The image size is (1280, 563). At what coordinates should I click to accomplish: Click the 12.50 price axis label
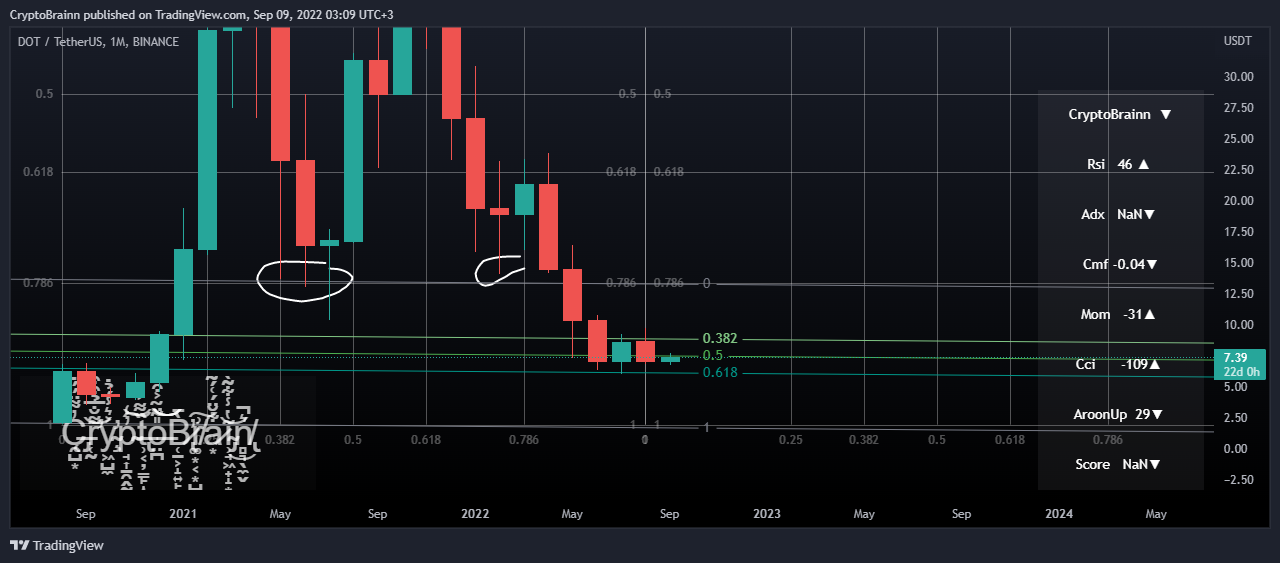pyautogui.click(x=1238, y=293)
